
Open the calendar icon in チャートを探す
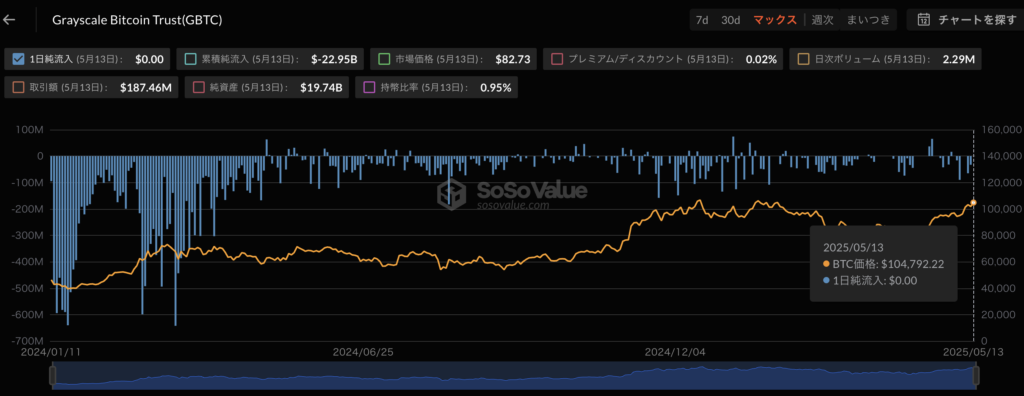(x=923, y=20)
